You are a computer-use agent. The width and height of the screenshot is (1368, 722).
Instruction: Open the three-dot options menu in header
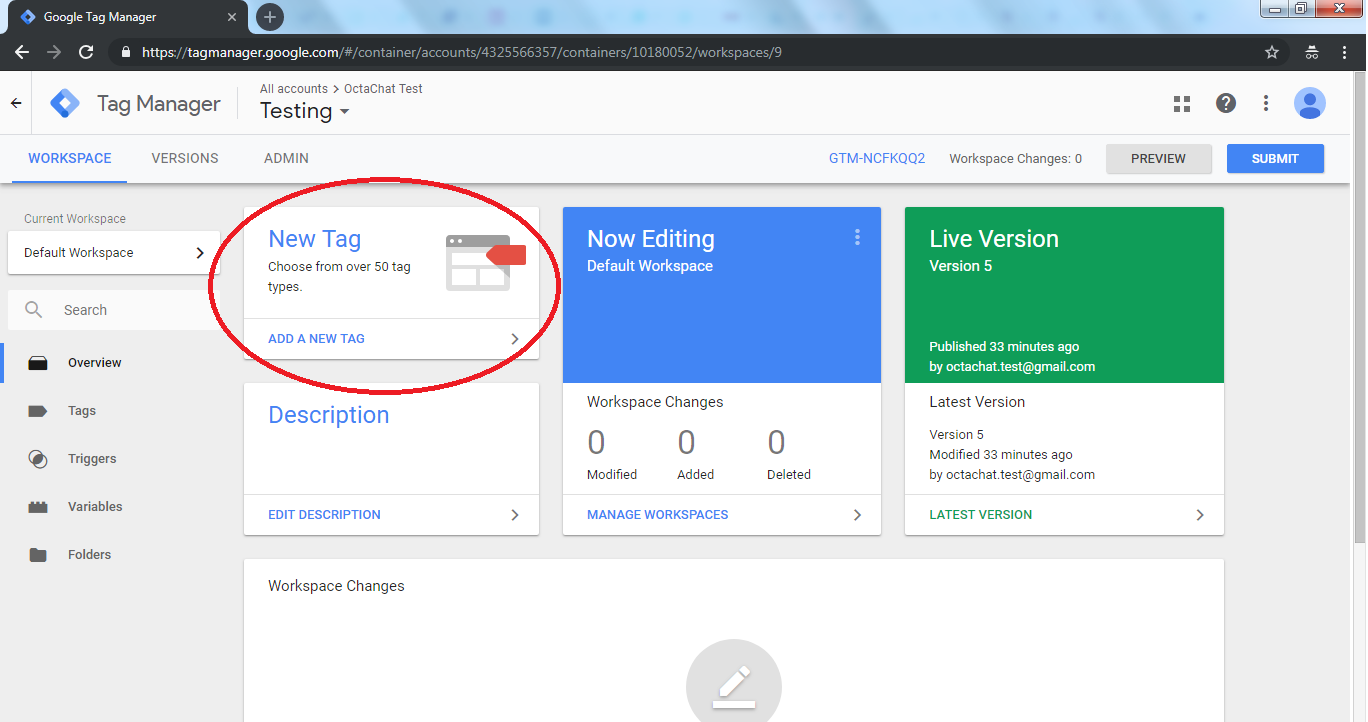click(x=1266, y=104)
